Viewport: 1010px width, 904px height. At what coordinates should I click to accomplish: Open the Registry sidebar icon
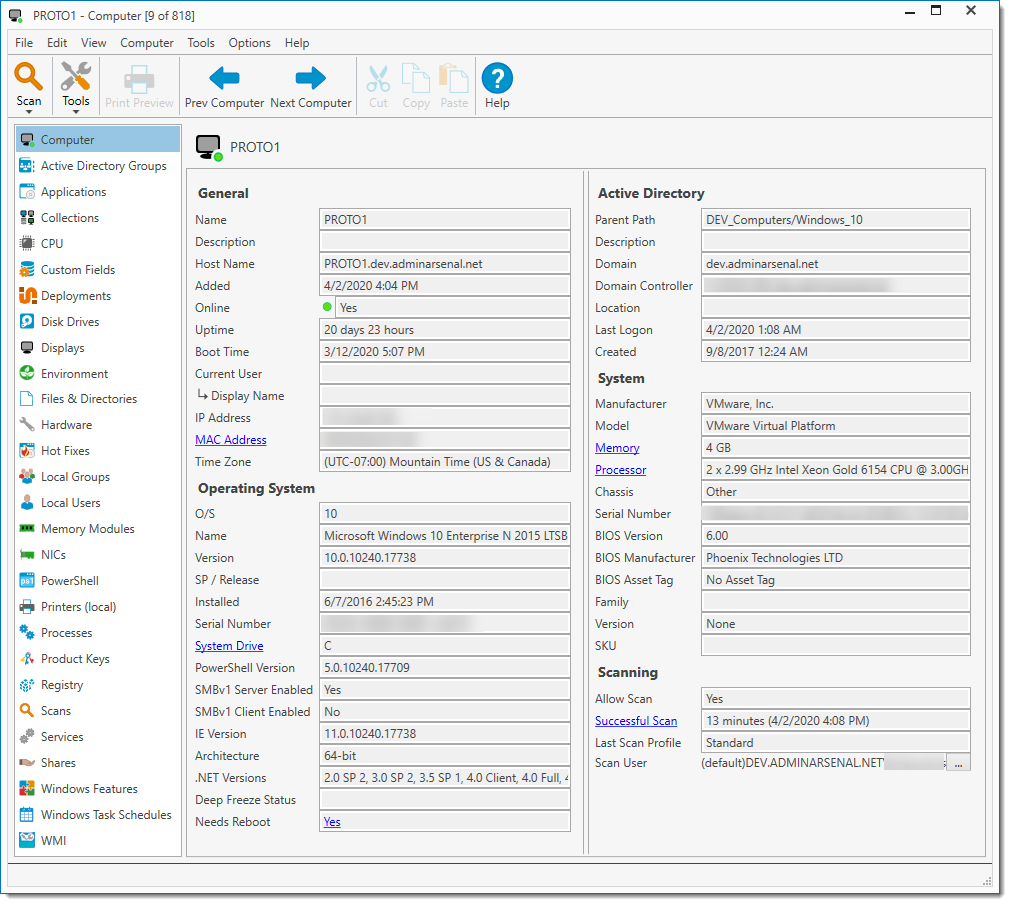(x=27, y=685)
